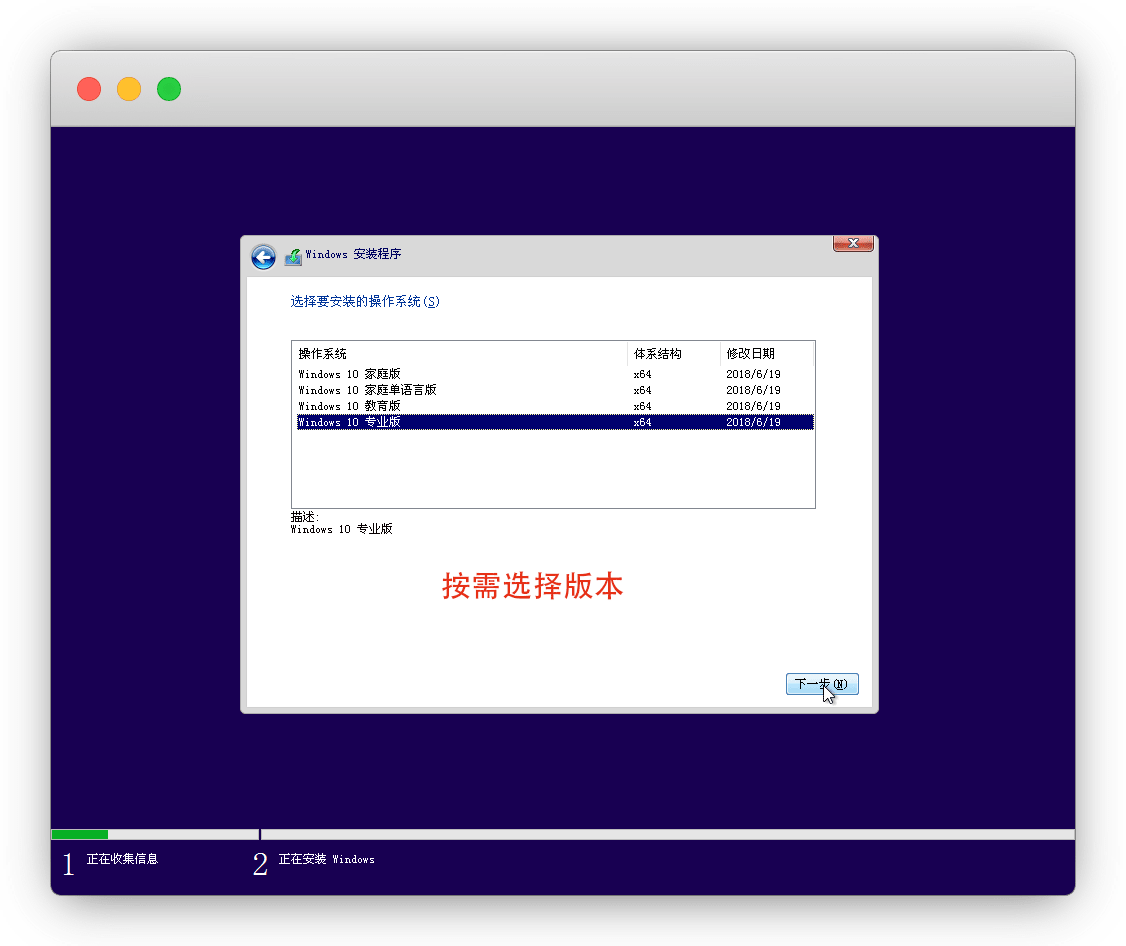This screenshot has height=946, width=1126.
Task: Click the 选择要安装的操作系统(S) label
Action: (x=364, y=301)
